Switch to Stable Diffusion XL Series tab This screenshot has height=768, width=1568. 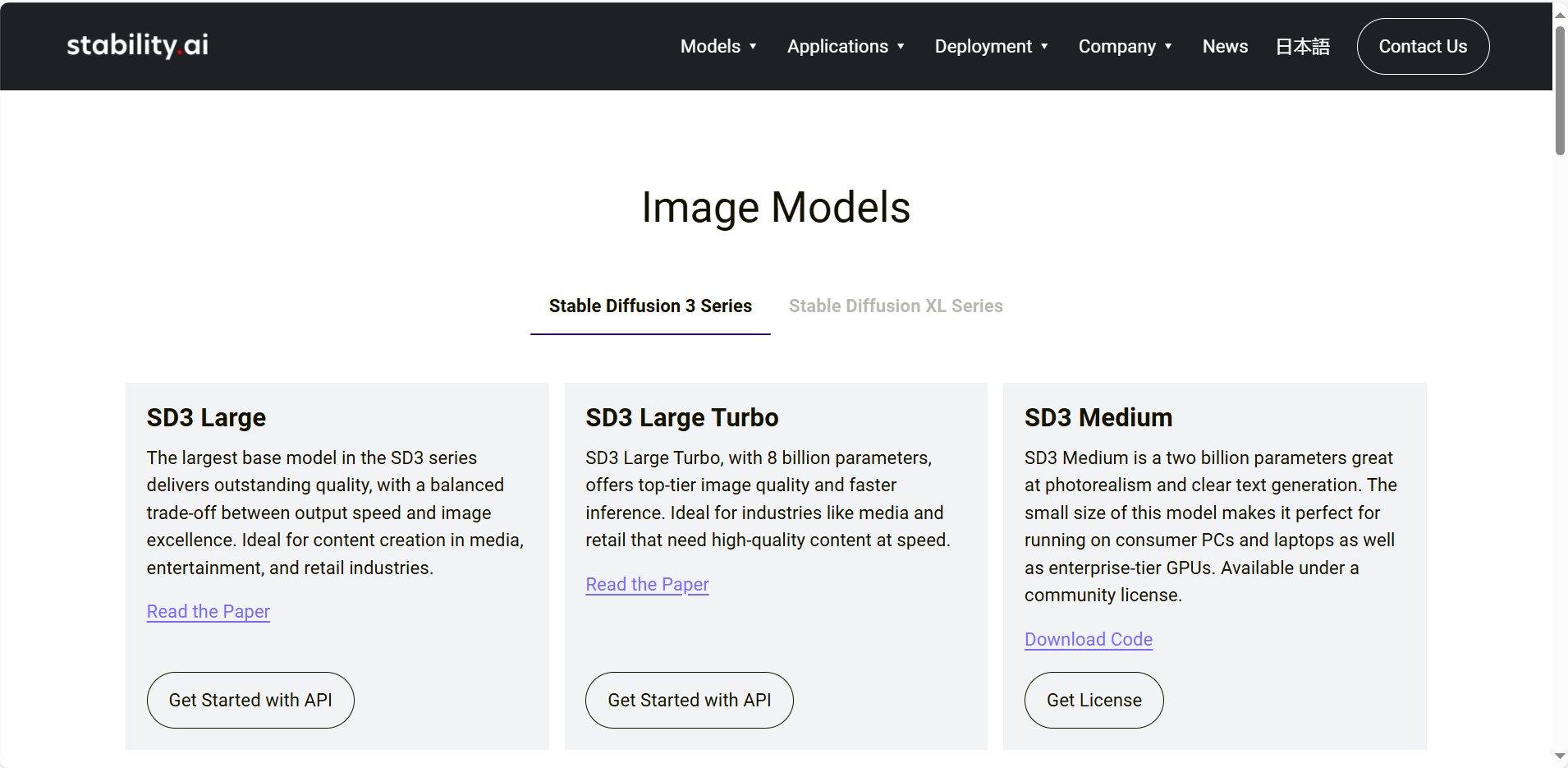896,306
